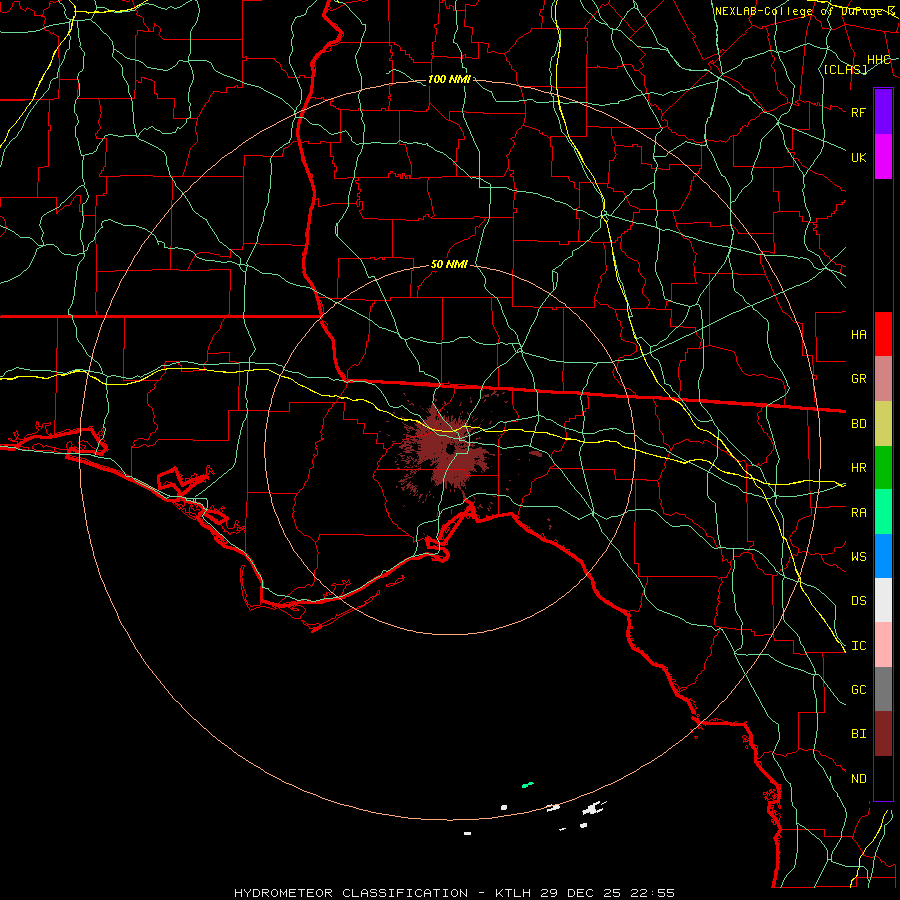The height and width of the screenshot is (900, 900).
Task: Click the "100 NMI" range ring label
Action: pos(449,79)
